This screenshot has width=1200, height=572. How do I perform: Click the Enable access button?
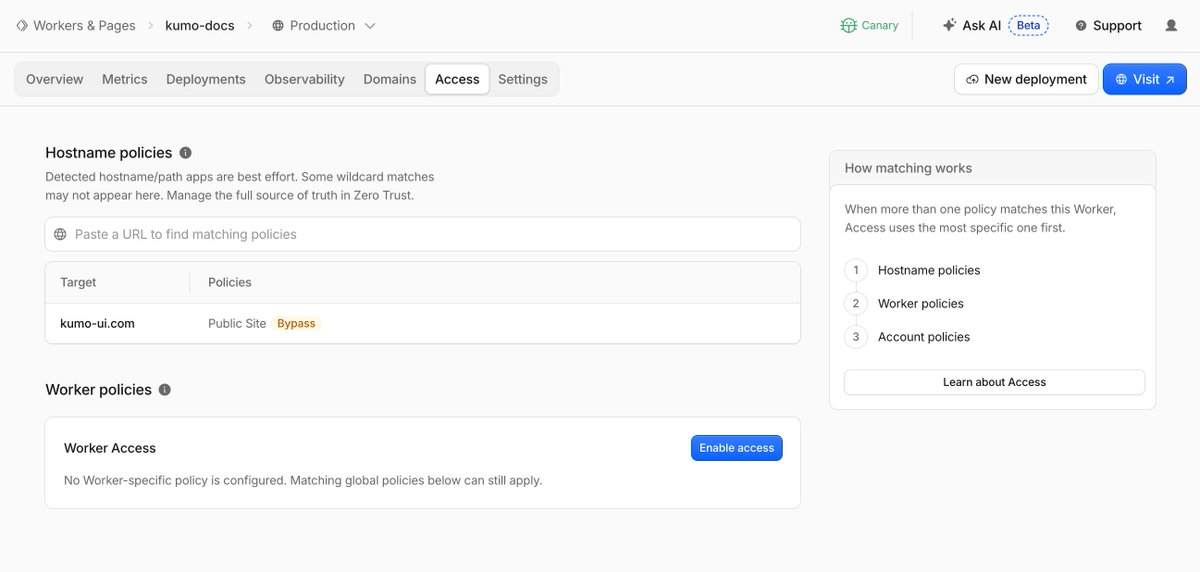pos(737,448)
